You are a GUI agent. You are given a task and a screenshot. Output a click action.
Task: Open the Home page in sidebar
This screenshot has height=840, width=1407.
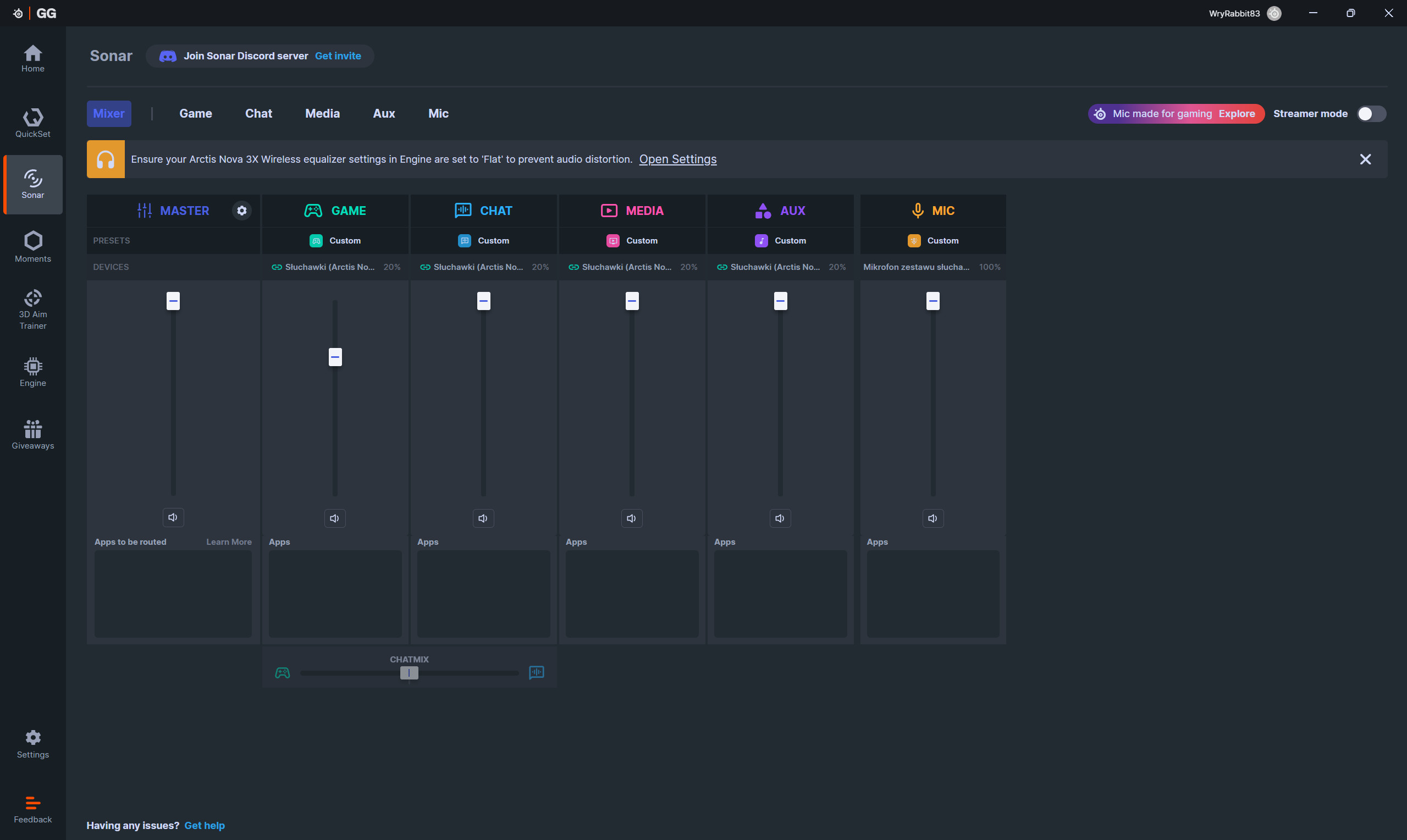(33, 58)
